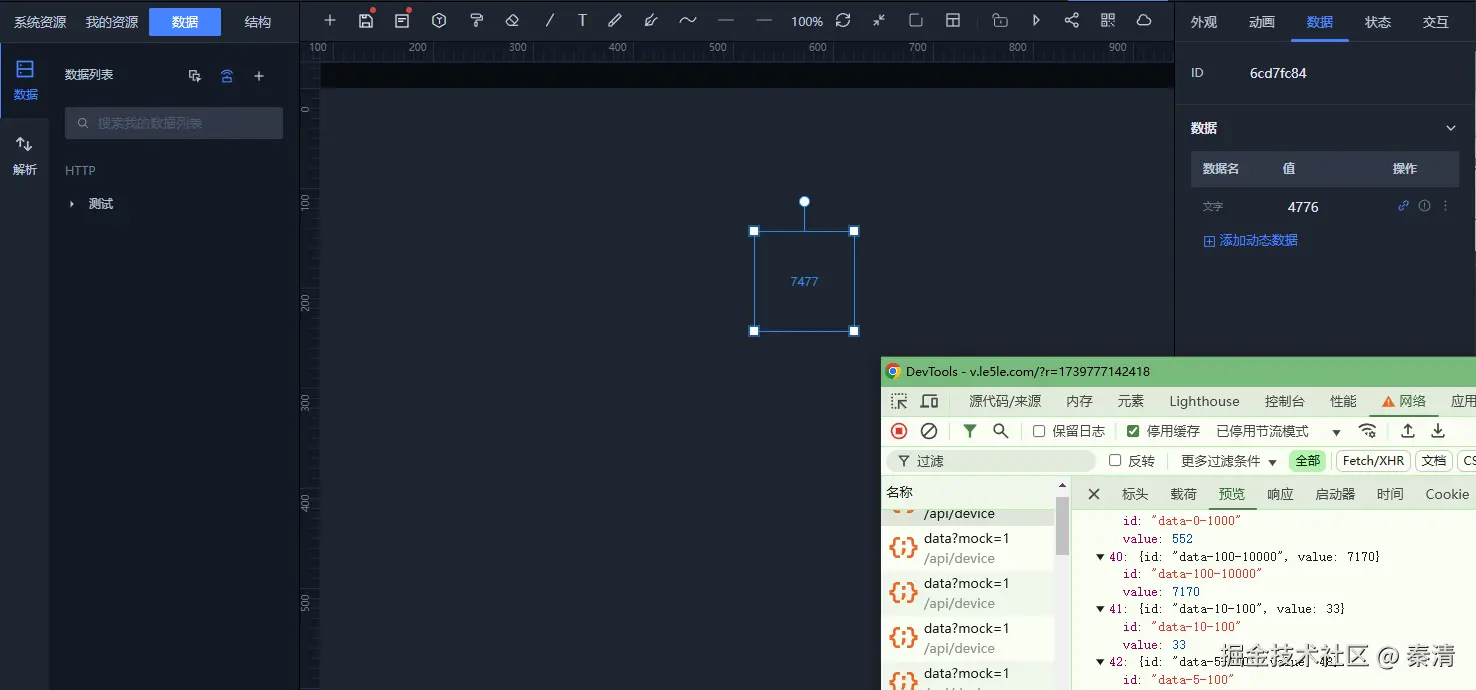Viewport: 1476px width, 690px height.
Task: Select the 全部 filter chip
Action: [x=1308, y=461]
